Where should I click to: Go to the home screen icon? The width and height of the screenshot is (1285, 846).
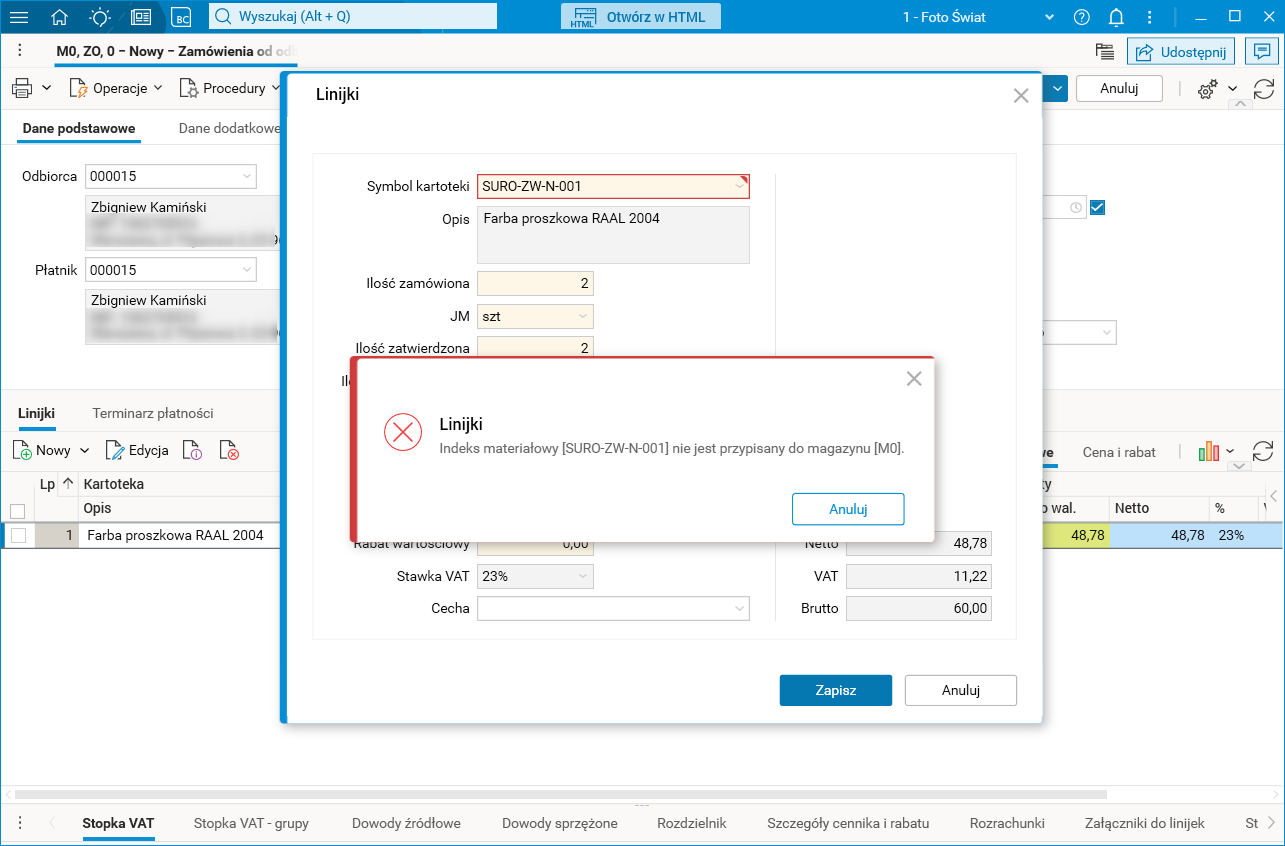point(60,17)
